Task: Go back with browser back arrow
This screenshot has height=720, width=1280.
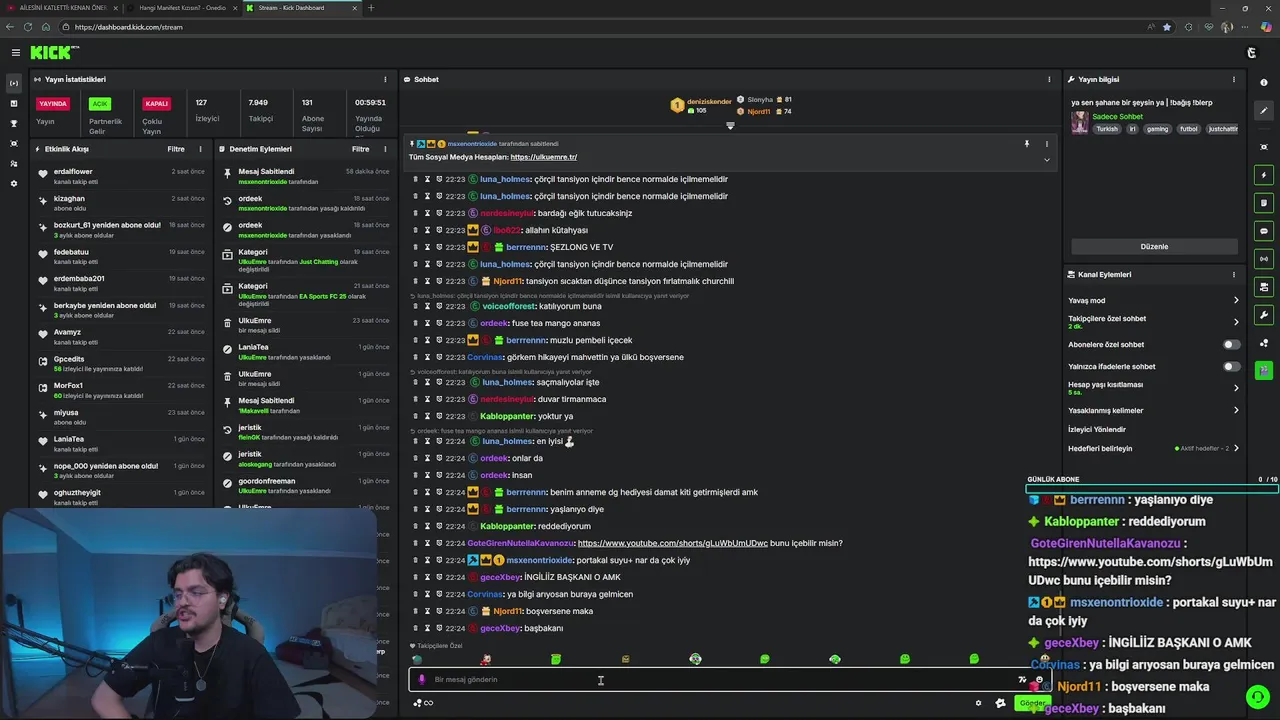Action: pos(10,27)
